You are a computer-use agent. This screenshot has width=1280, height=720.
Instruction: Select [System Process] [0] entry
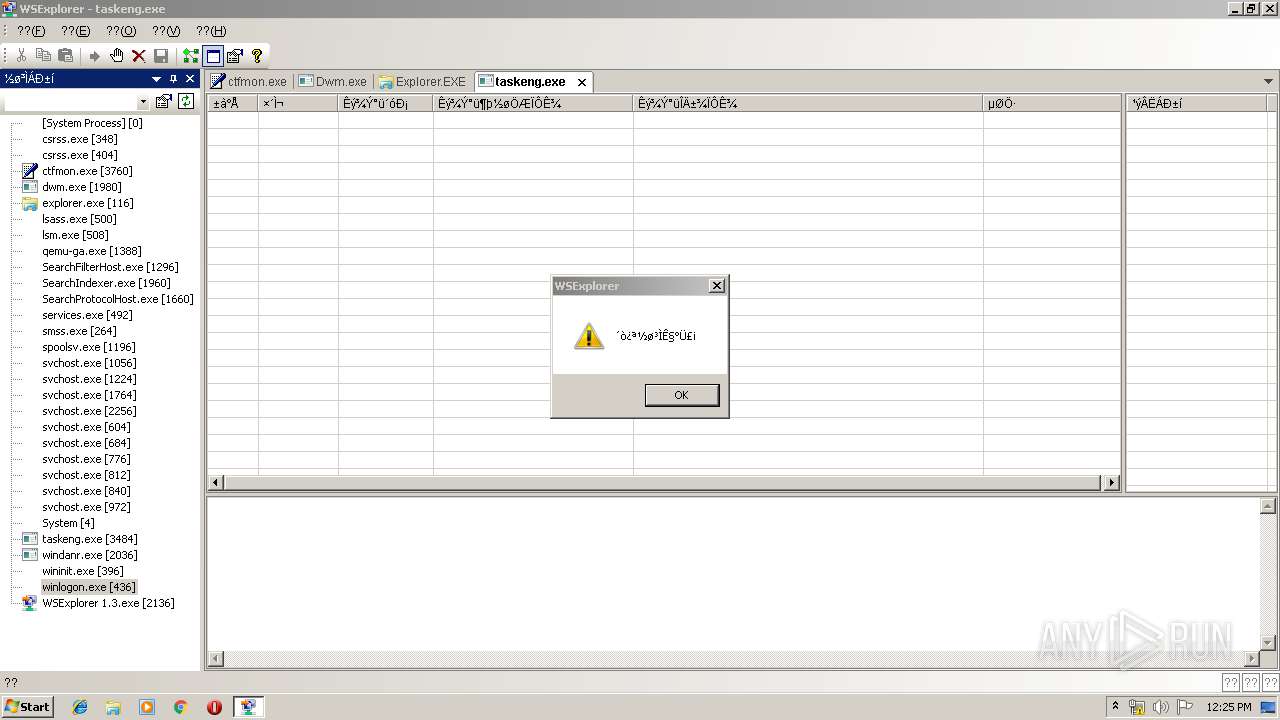coord(92,123)
